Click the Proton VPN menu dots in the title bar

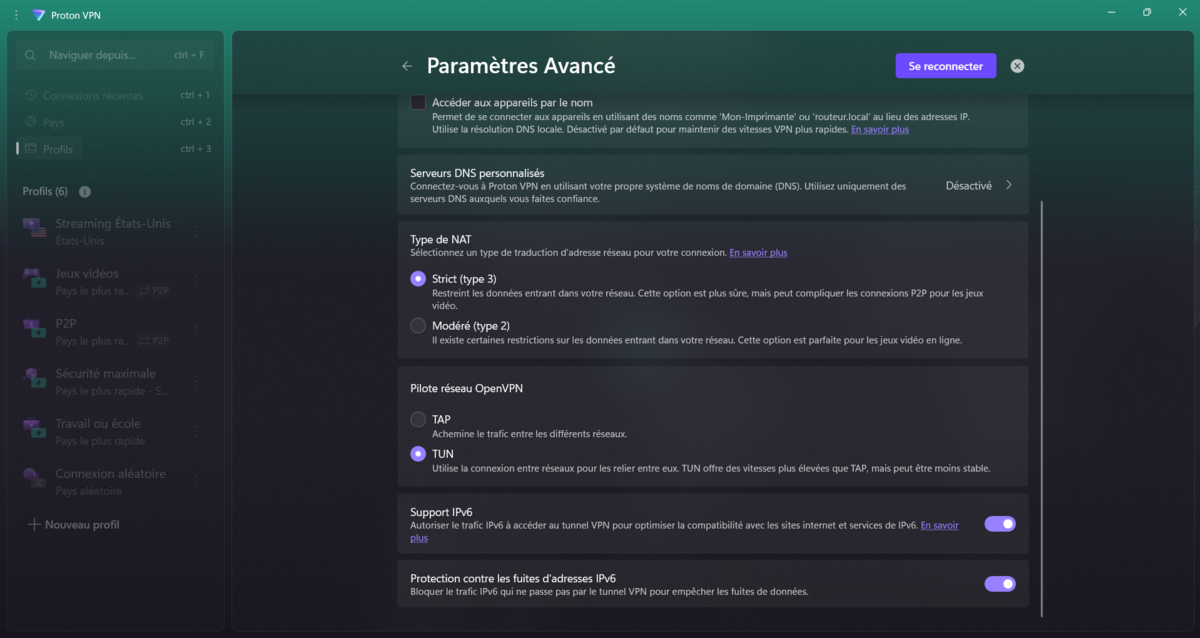click(x=16, y=15)
